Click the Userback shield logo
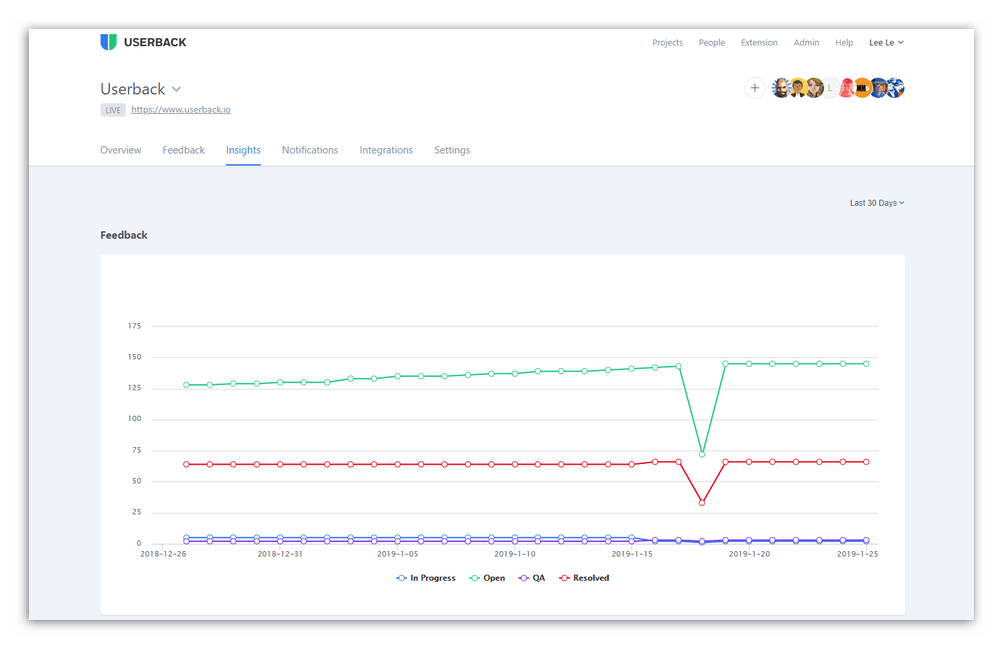Image resolution: width=1003 pixels, height=649 pixels. click(x=107, y=42)
